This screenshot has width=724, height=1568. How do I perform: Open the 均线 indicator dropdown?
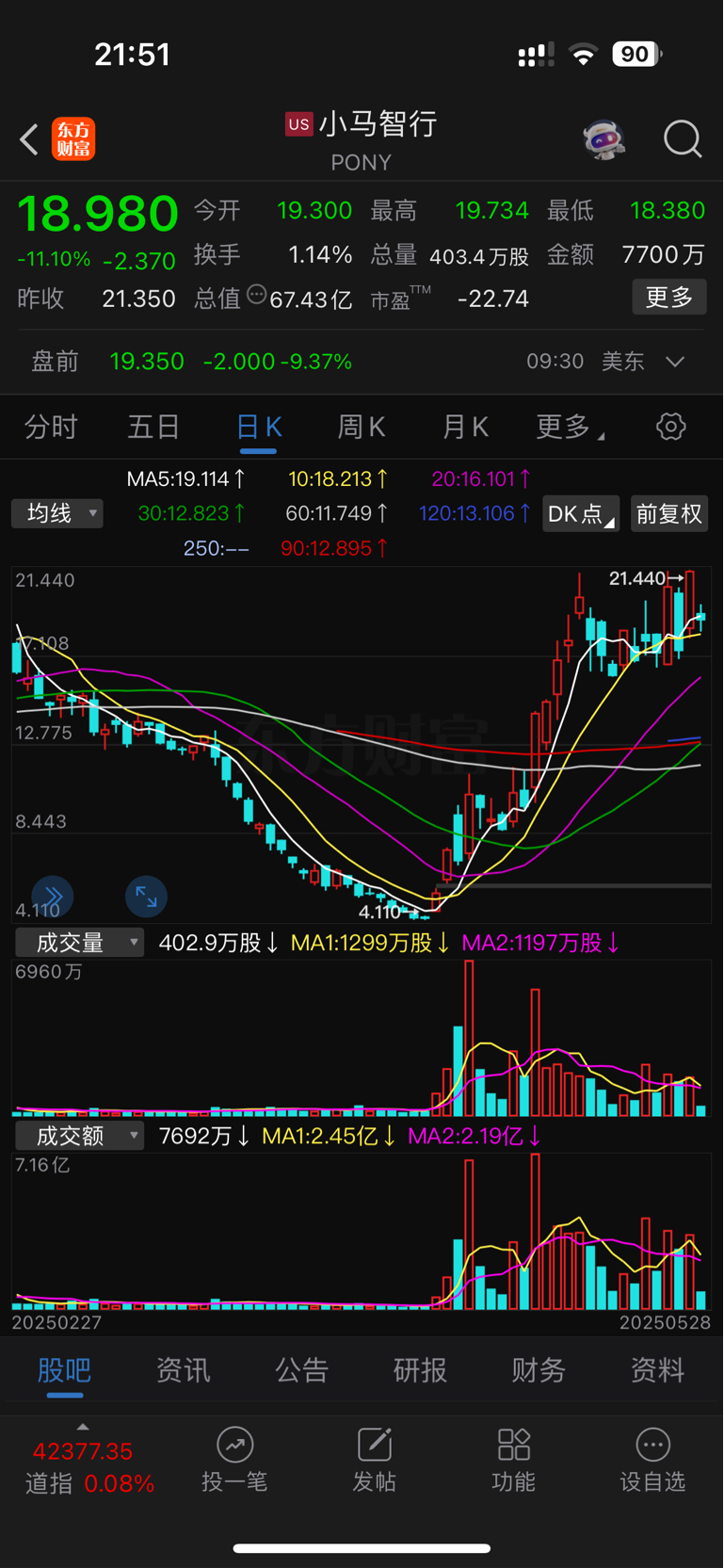pos(57,513)
